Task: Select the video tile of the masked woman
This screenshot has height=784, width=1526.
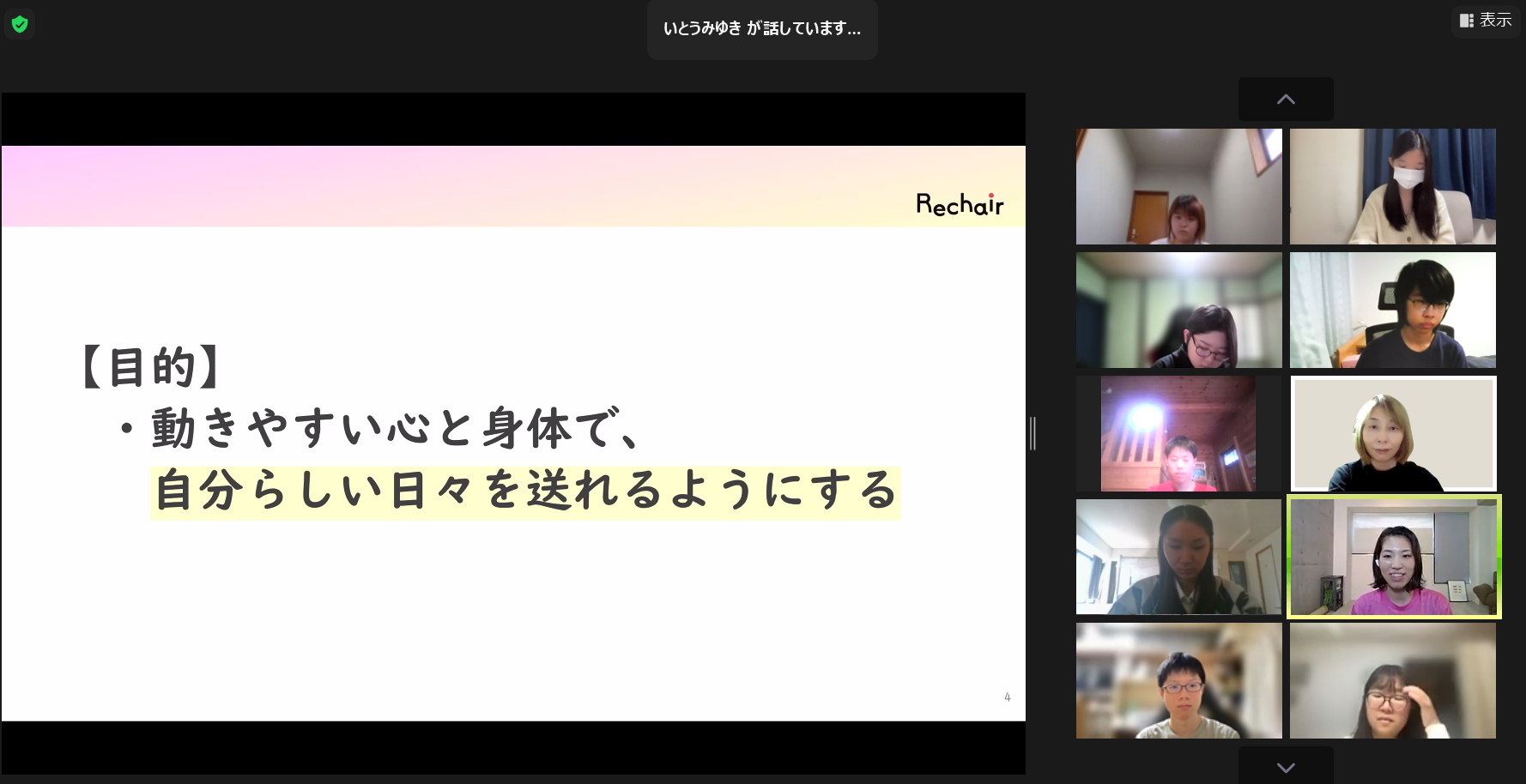Action: [x=1392, y=186]
